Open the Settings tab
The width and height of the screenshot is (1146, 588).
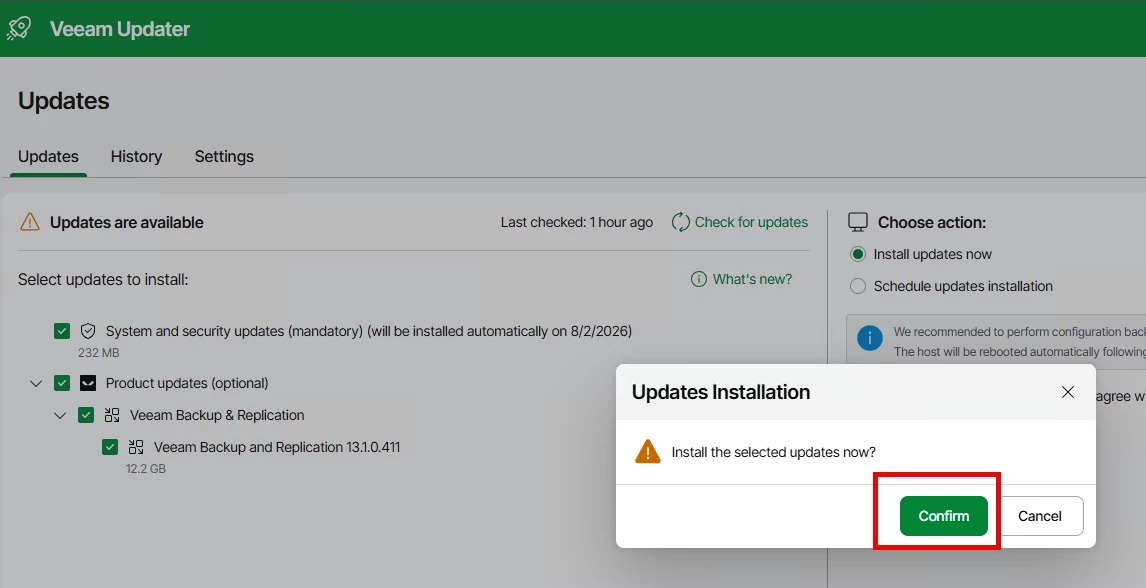point(224,156)
